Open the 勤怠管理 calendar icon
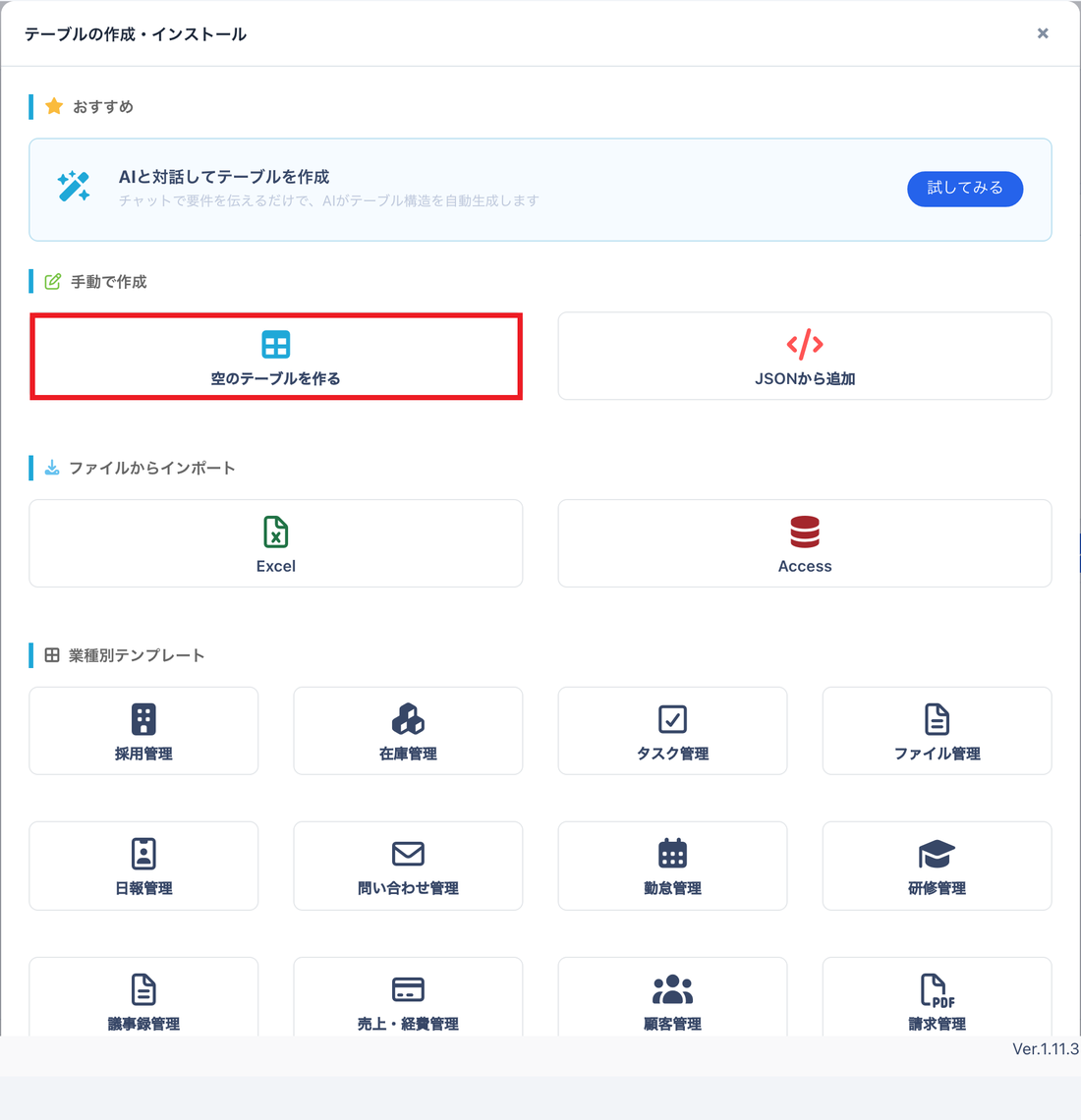Image resolution: width=1081 pixels, height=1120 pixels. (x=672, y=854)
